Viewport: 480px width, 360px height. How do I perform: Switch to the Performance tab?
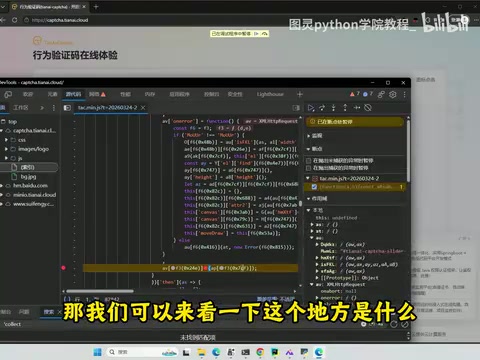[x=125, y=94]
